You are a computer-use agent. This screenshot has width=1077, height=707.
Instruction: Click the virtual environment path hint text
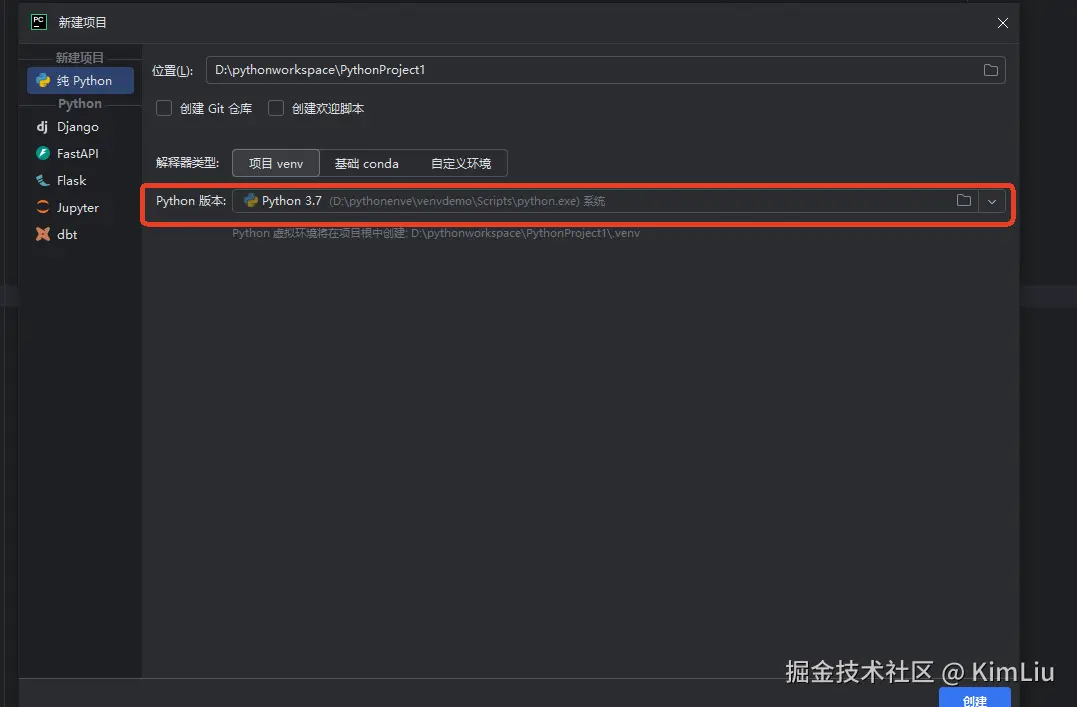[436, 233]
